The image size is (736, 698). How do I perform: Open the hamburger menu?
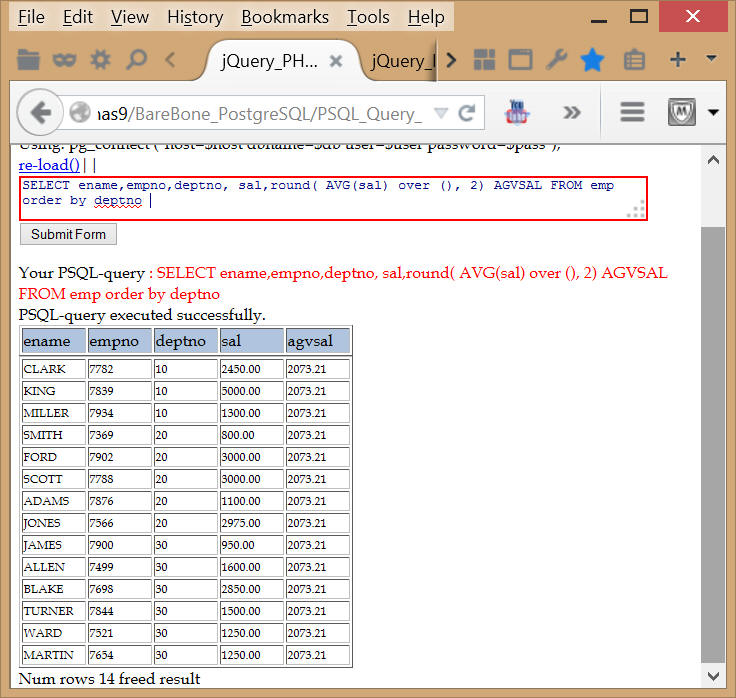click(632, 112)
